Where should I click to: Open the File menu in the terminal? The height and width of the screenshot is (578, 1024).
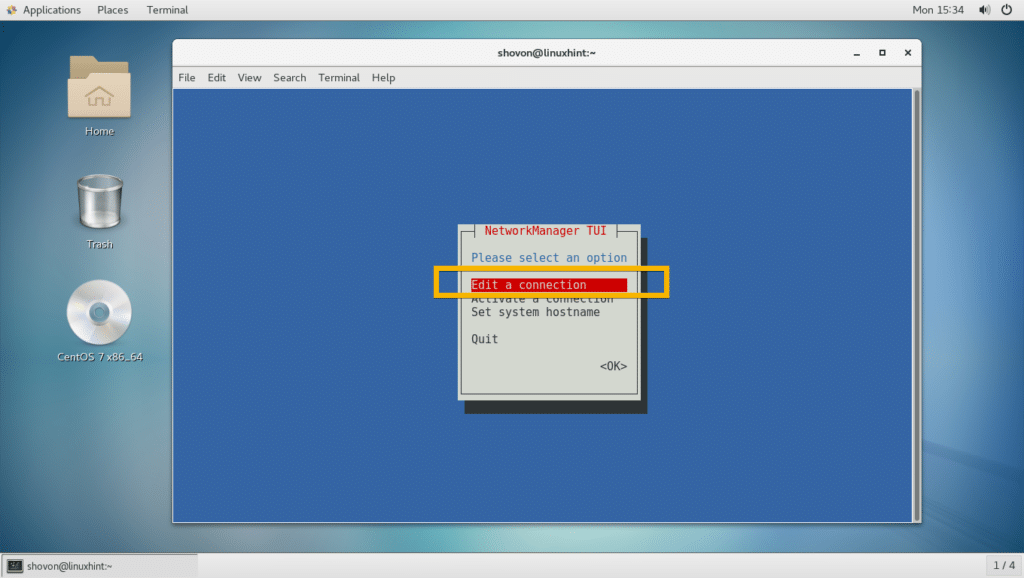coord(186,77)
